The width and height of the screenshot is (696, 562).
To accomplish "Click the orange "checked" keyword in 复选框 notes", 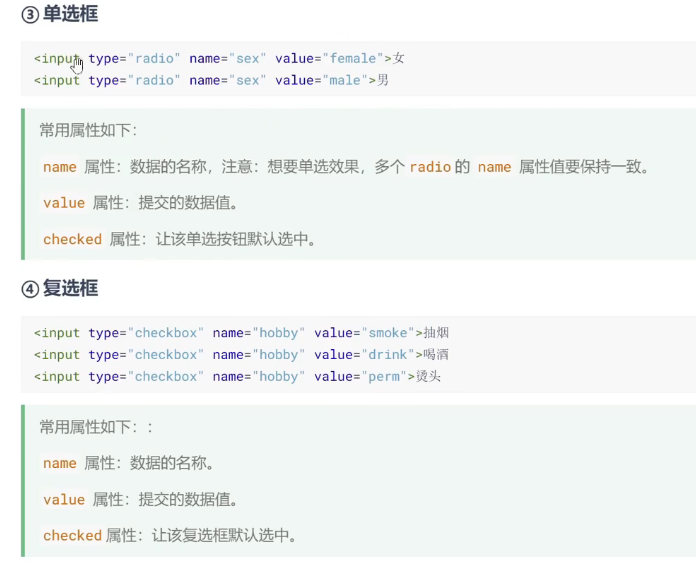I will pyautogui.click(x=72, y=535).
